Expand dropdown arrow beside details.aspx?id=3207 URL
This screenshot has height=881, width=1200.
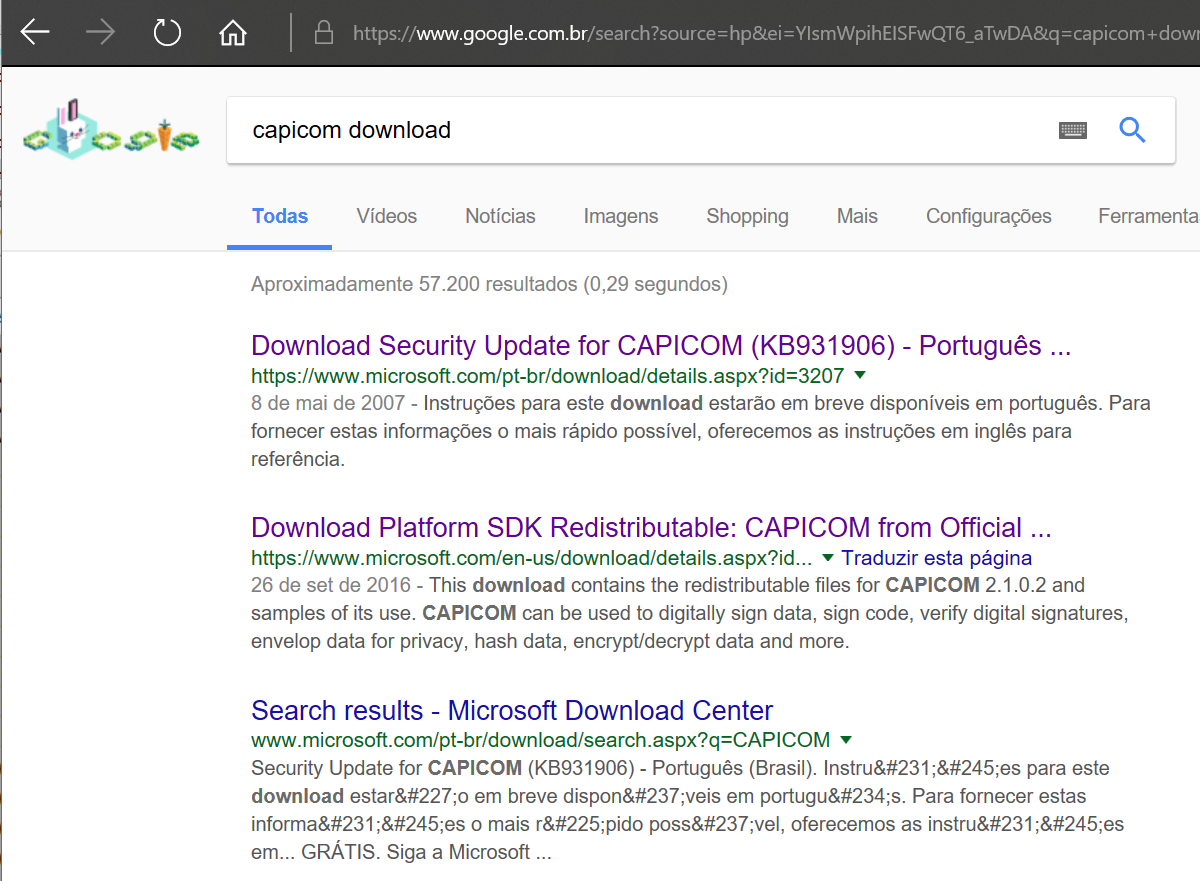[859, 376]
